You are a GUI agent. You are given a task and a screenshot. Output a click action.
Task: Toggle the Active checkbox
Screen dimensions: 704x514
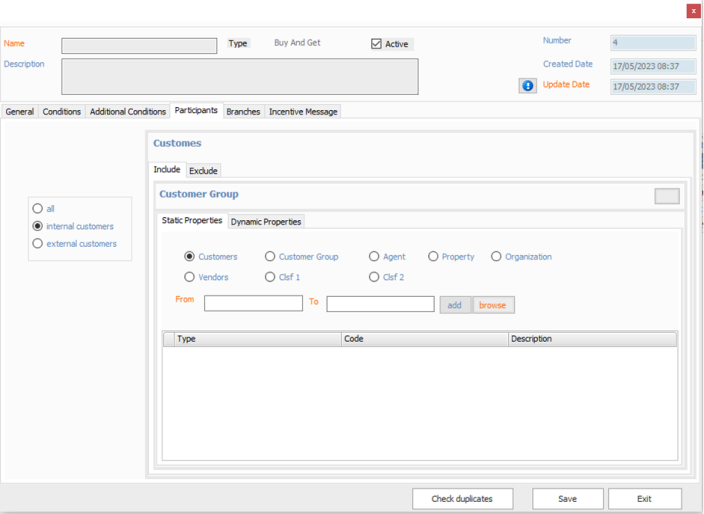(377, 44)
